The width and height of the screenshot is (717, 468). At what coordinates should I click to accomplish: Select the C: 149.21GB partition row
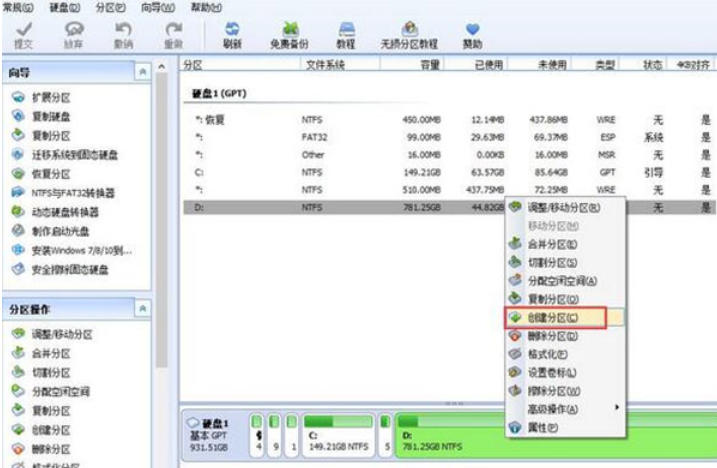(449, 172)
